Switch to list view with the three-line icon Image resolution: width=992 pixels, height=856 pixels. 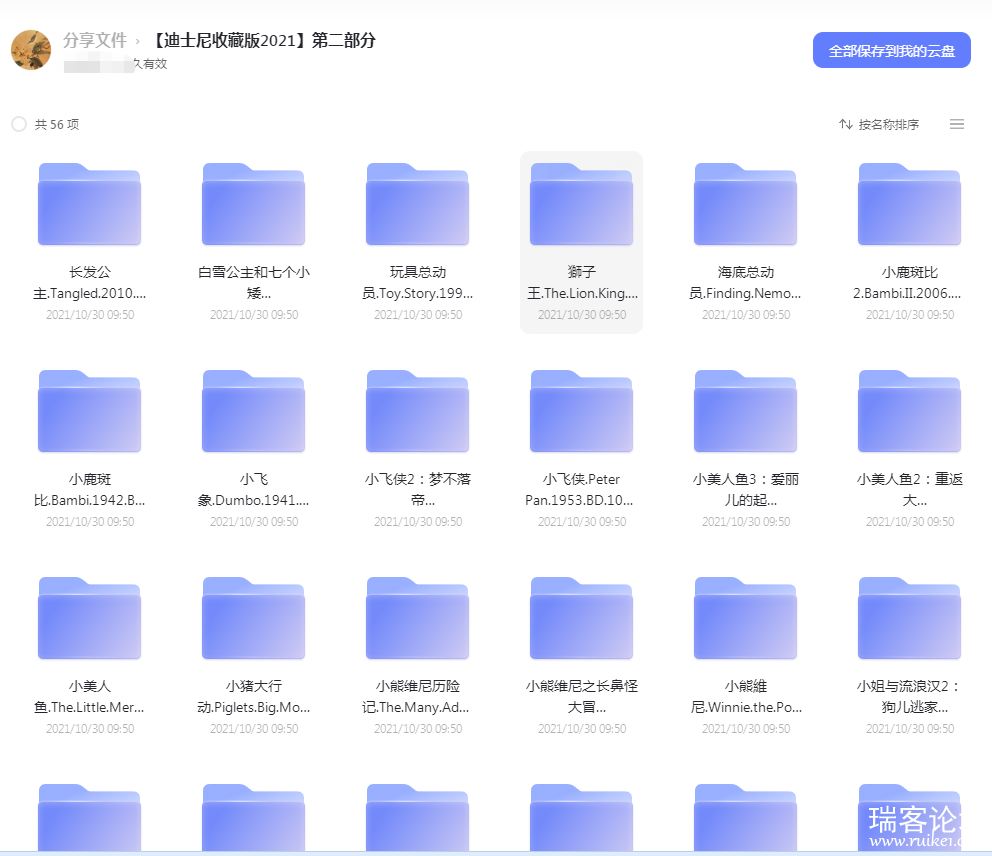click(x=957, y=124)
